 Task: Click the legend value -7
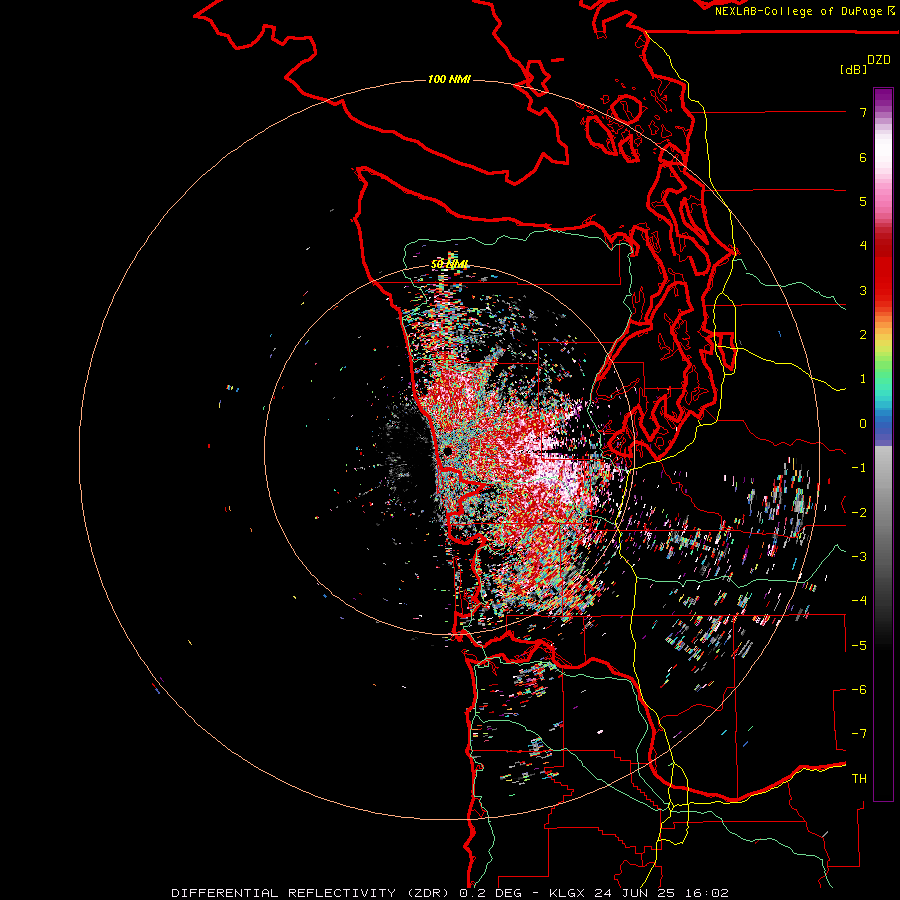tap(859, 734)
